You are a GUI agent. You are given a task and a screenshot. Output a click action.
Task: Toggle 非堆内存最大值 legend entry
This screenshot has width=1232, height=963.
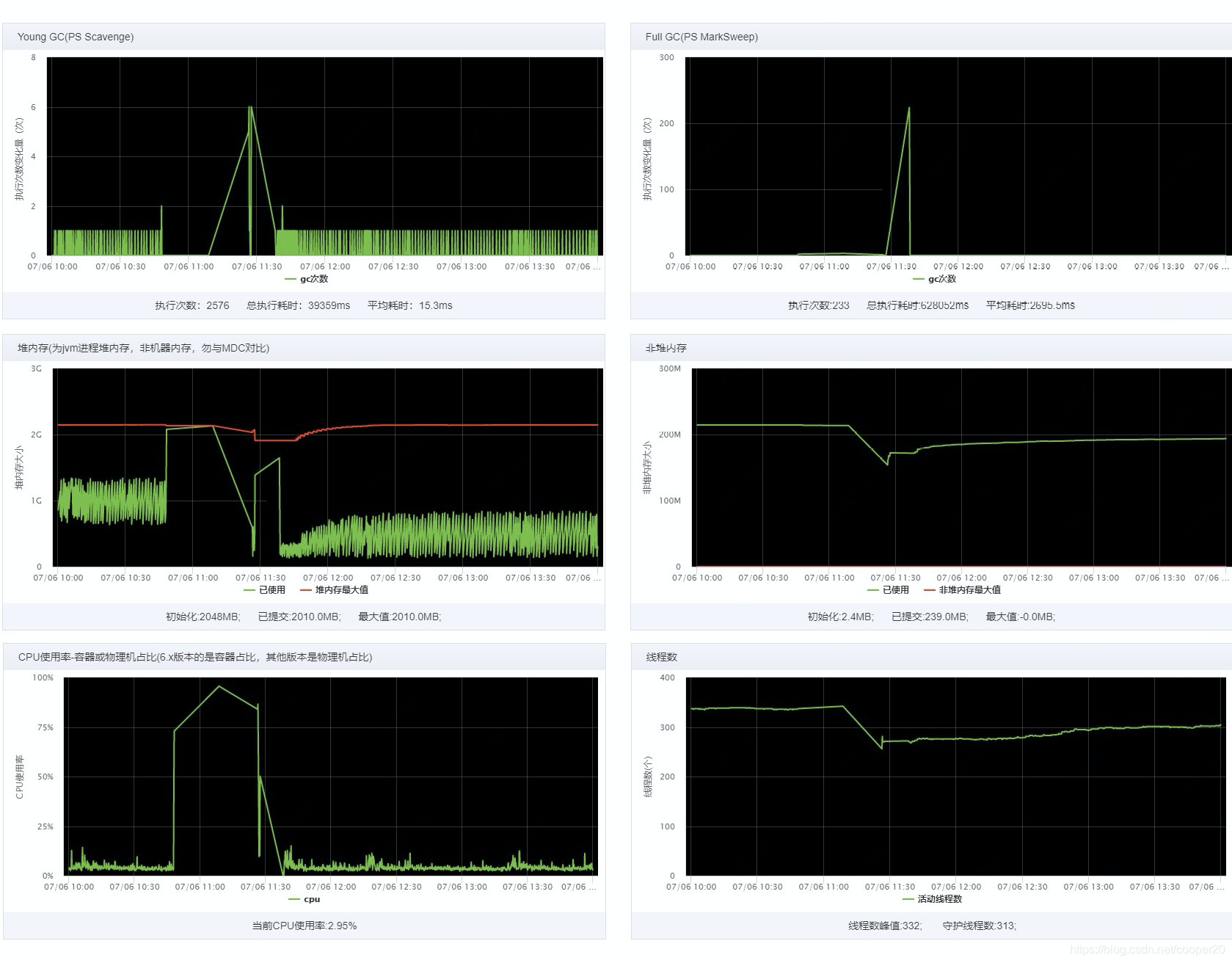[x=962, y=590]
